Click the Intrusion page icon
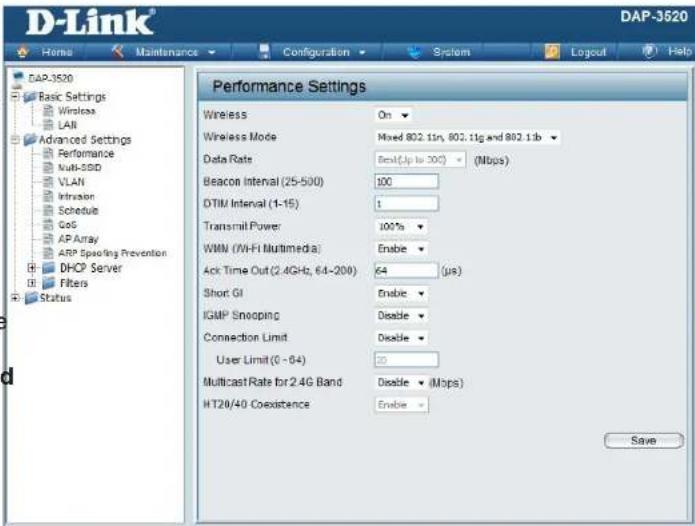 tap(48, 196)
